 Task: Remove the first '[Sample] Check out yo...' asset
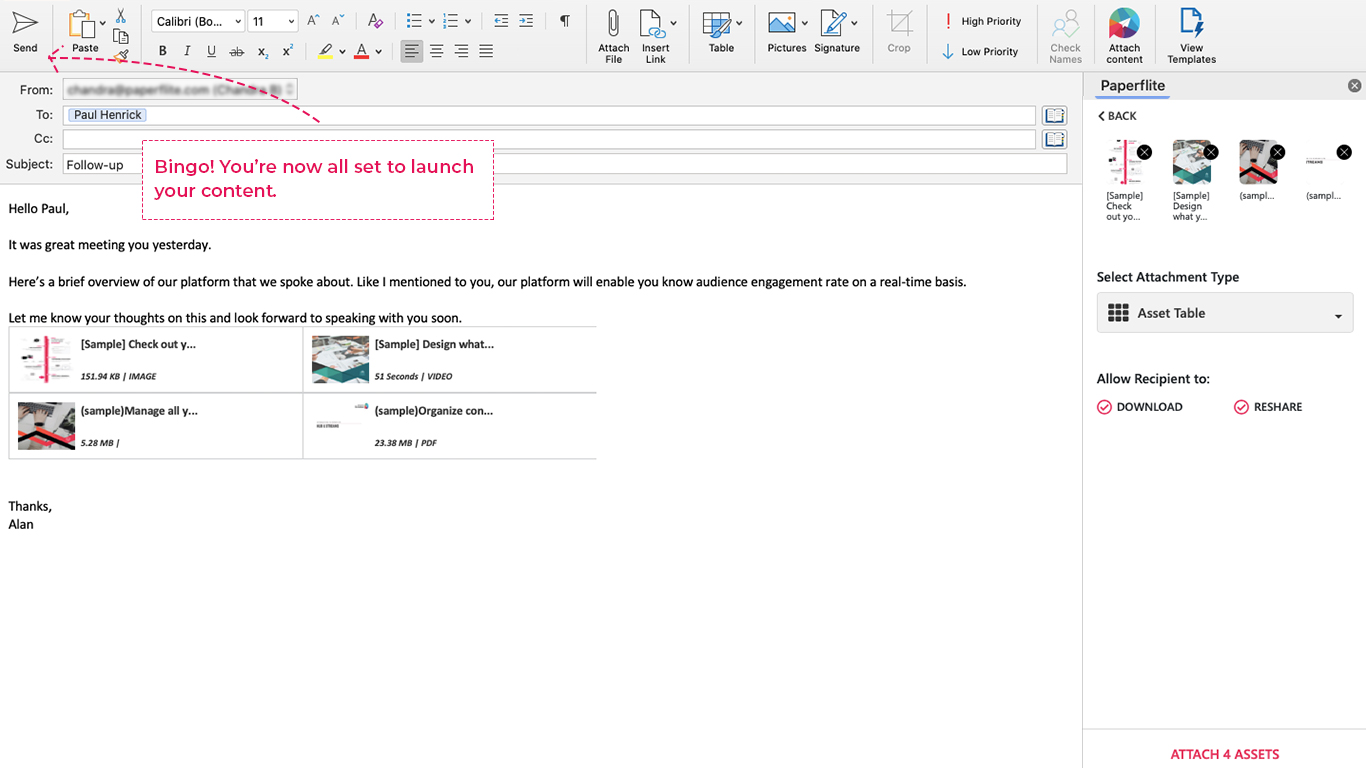tap(1144, 152)
